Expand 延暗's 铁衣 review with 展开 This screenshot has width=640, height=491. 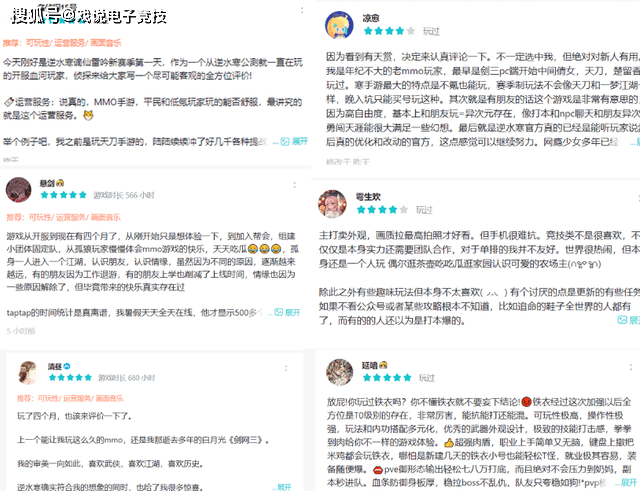(x=629, y=482)
